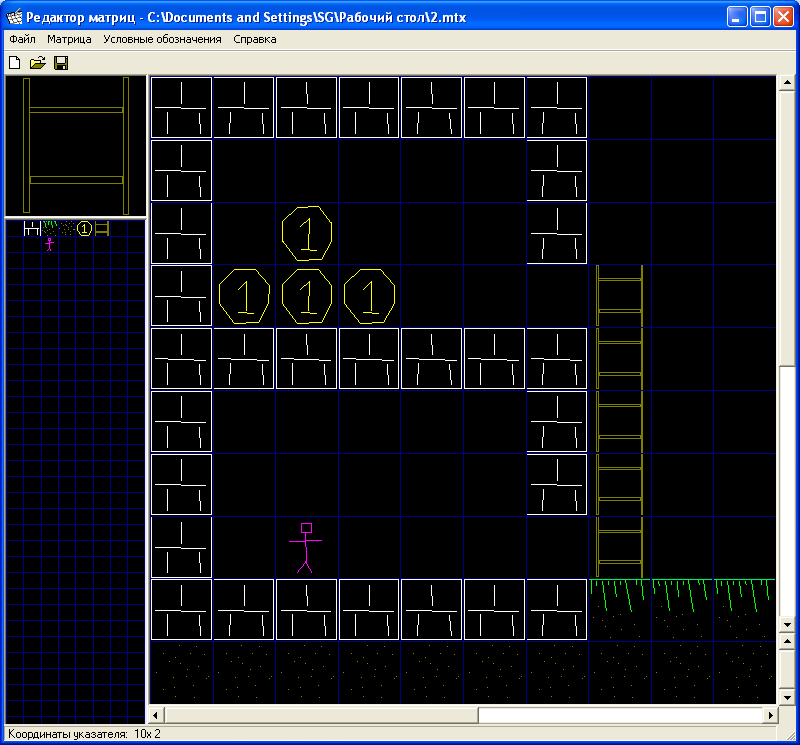Click the lower vertical scrollbar's down arrow
800x745 pixels.
coord(787,697)
